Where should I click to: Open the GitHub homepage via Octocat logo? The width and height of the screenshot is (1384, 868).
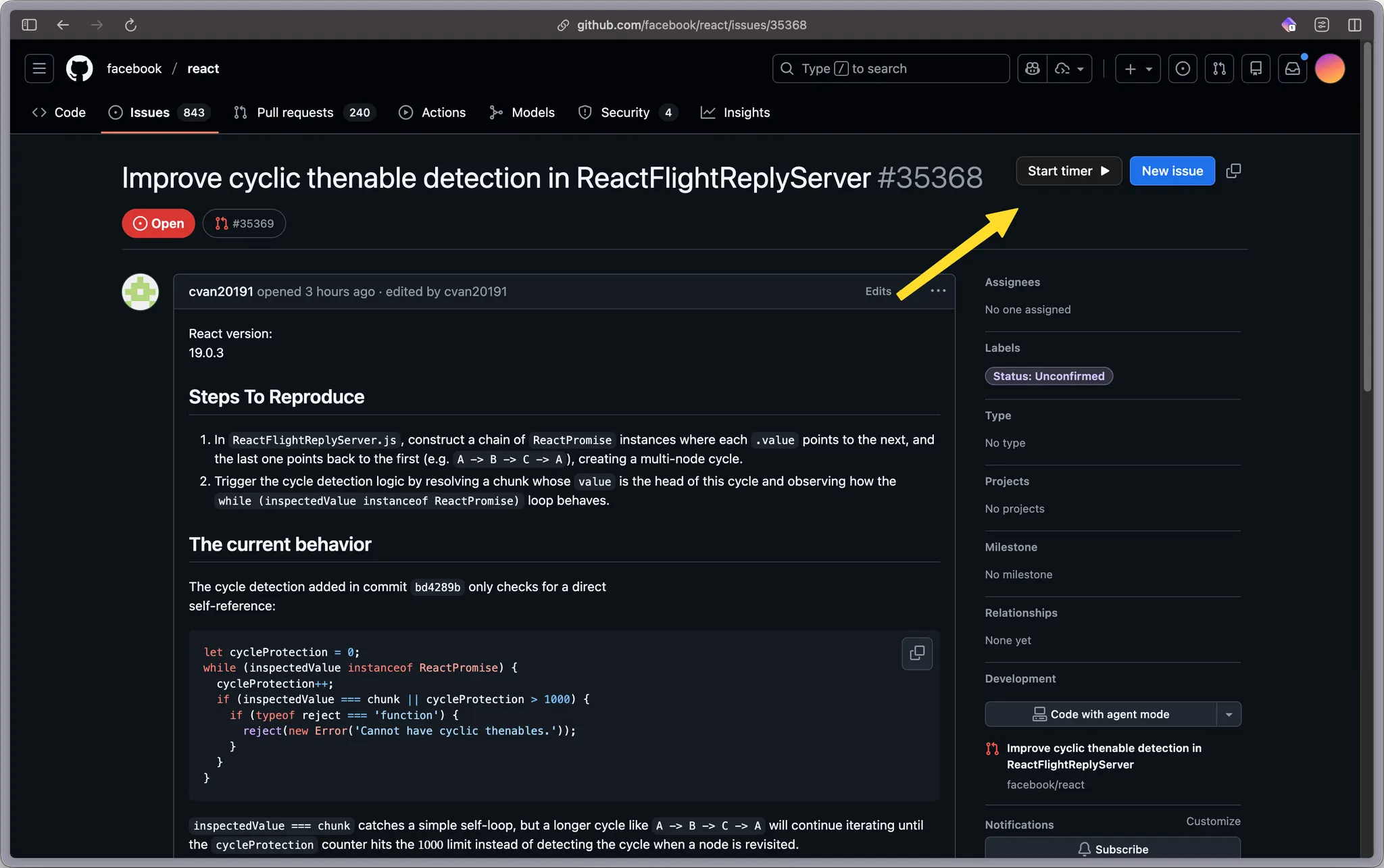click(x=79, y=68)
